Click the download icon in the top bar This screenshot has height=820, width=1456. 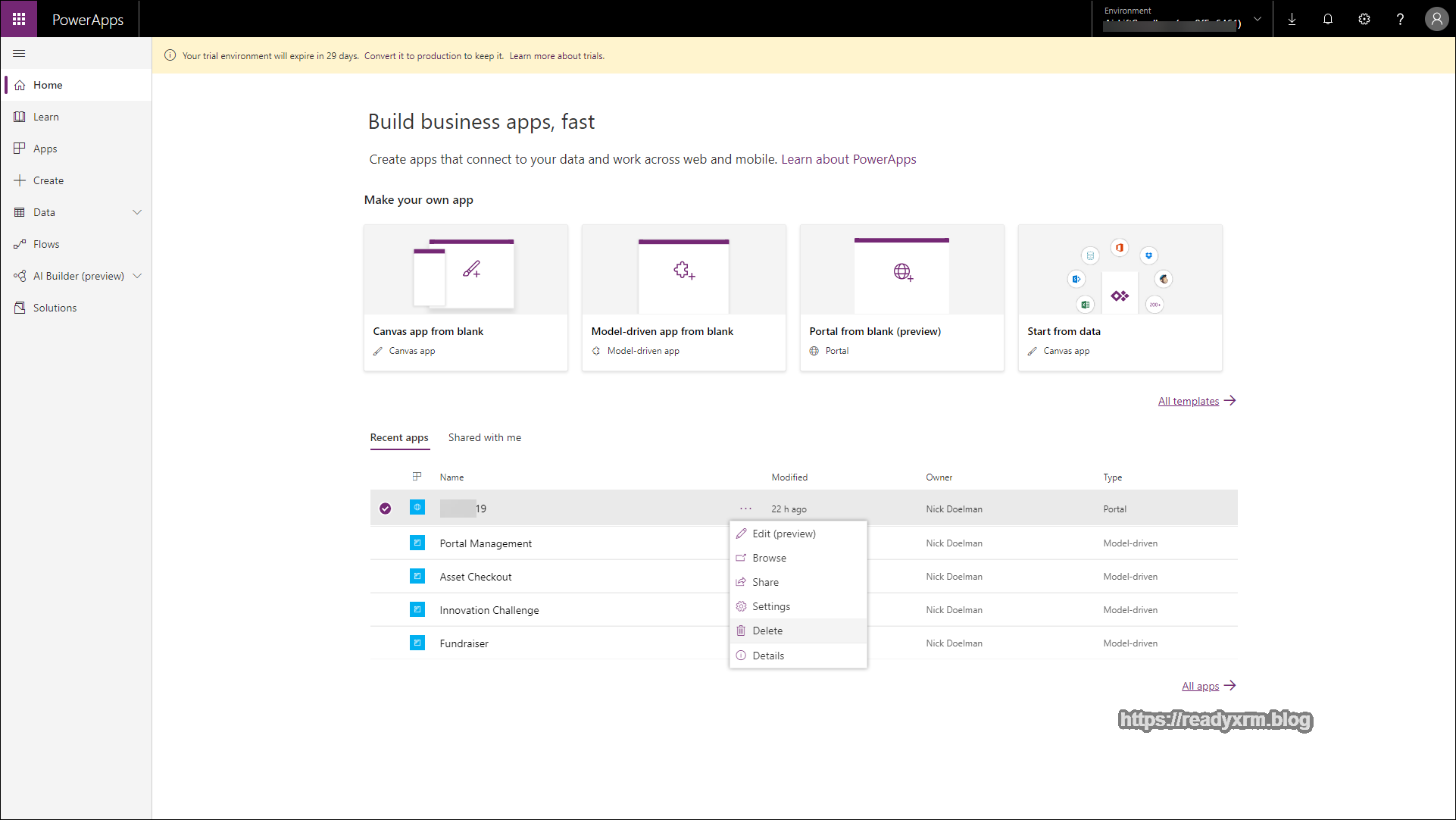pyautogui.click(x=1292, y=19)
